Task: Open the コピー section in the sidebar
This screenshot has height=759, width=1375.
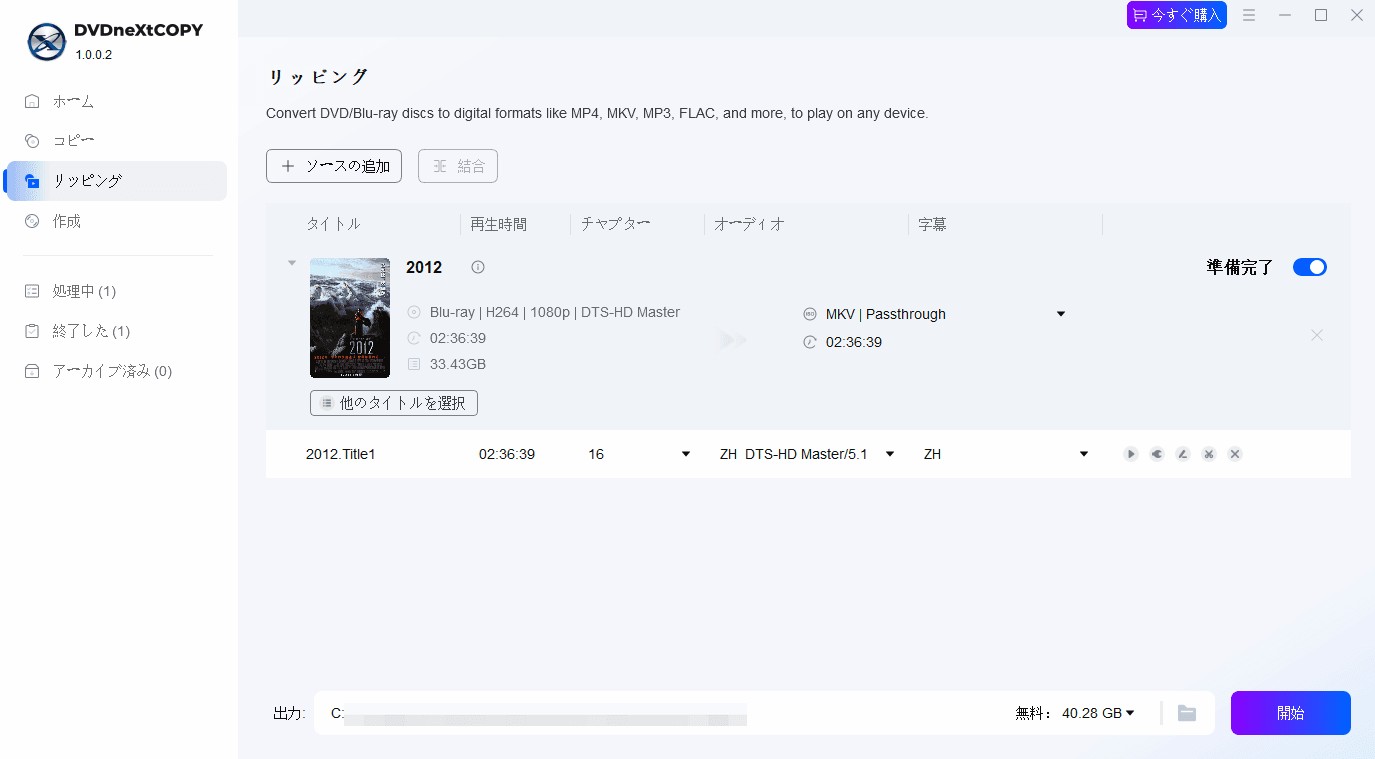Action: [117, 141]
